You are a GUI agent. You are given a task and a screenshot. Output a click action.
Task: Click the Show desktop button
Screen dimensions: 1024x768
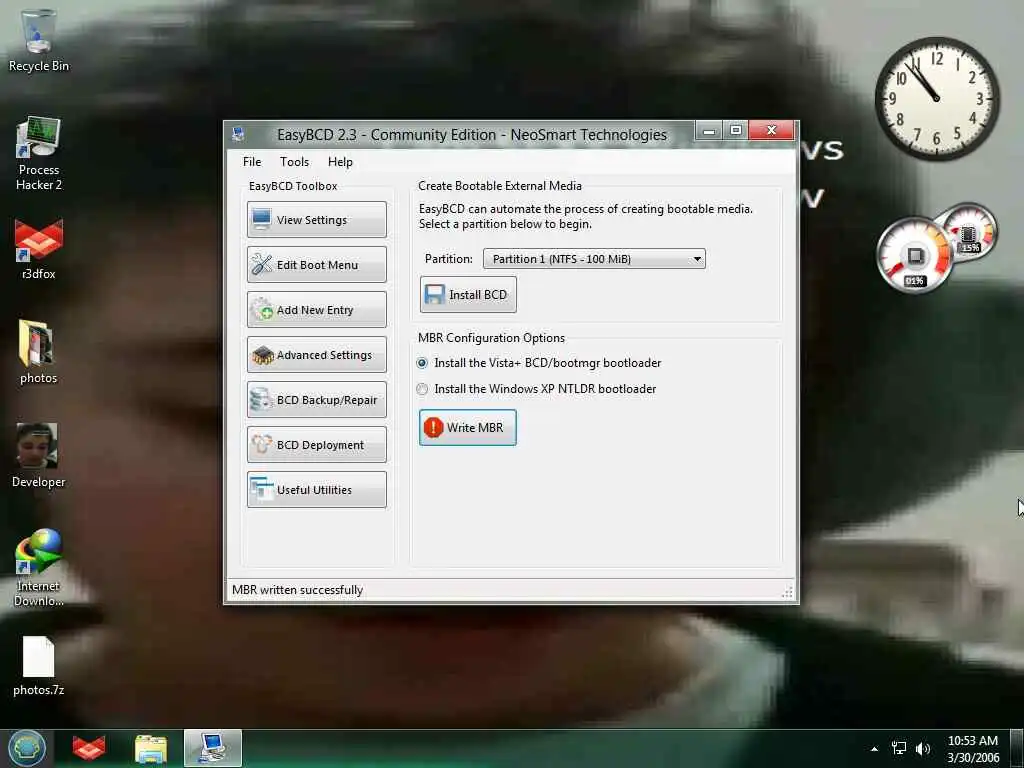(1016, 748)
